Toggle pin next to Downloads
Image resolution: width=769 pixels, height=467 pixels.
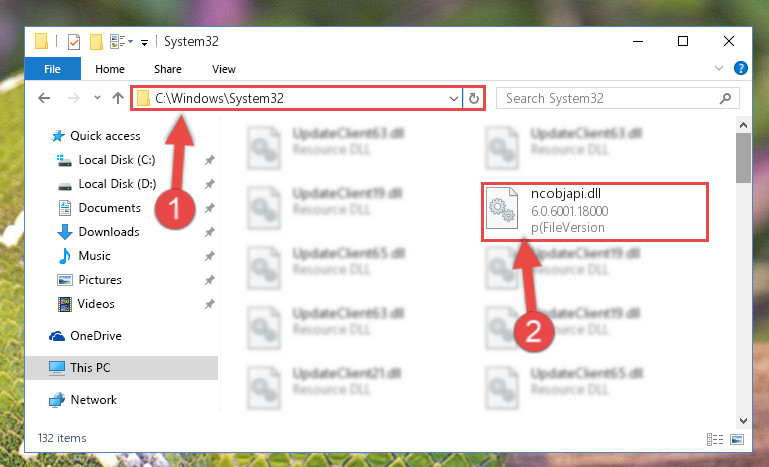(209, 232)
